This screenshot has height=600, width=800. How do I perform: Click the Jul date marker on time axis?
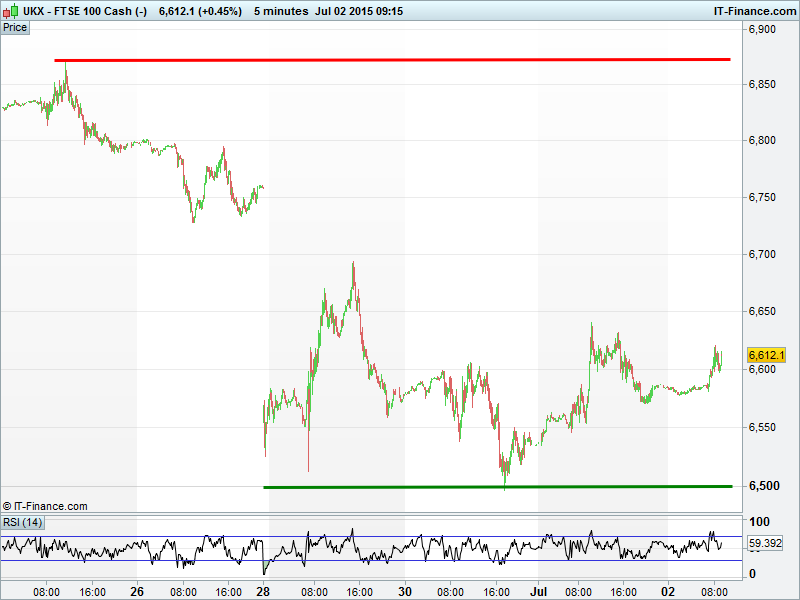(539, 591)
